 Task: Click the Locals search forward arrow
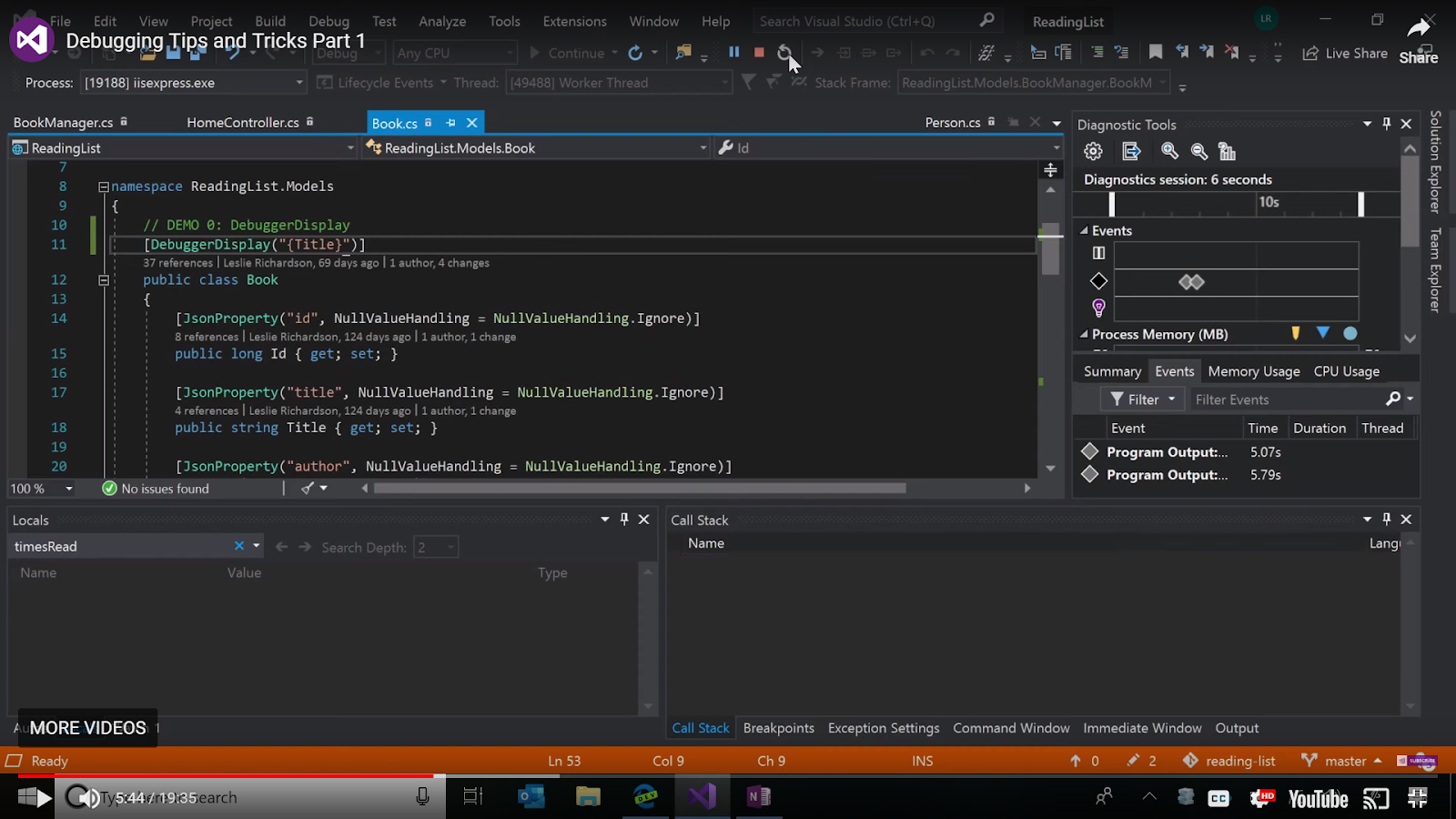(x=305, y=547)
